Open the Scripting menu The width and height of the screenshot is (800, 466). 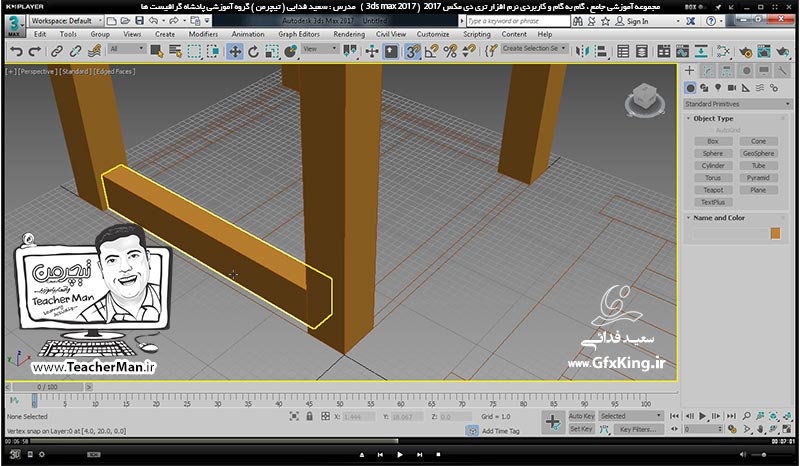[477, 34]
